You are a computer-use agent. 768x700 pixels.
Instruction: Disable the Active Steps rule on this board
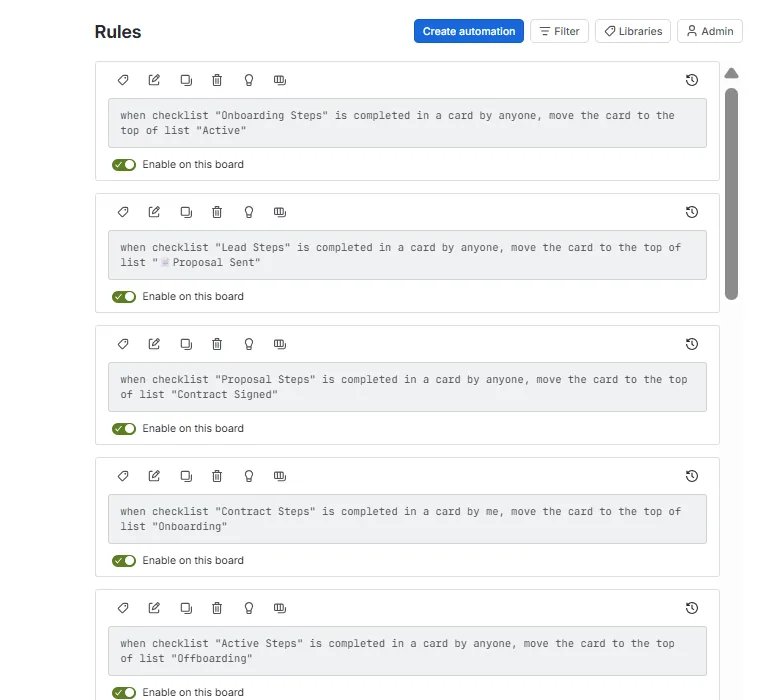pos(124,693)
